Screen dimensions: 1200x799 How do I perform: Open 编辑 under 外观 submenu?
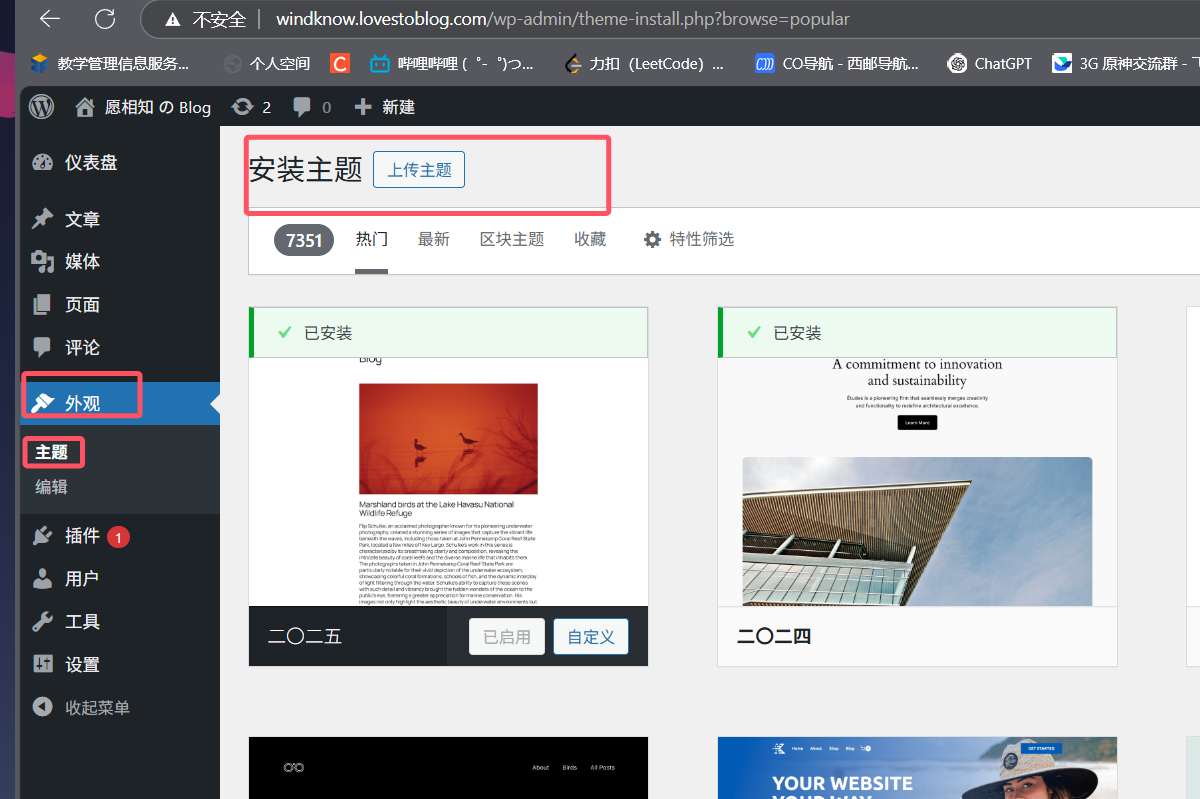[52, 487]
